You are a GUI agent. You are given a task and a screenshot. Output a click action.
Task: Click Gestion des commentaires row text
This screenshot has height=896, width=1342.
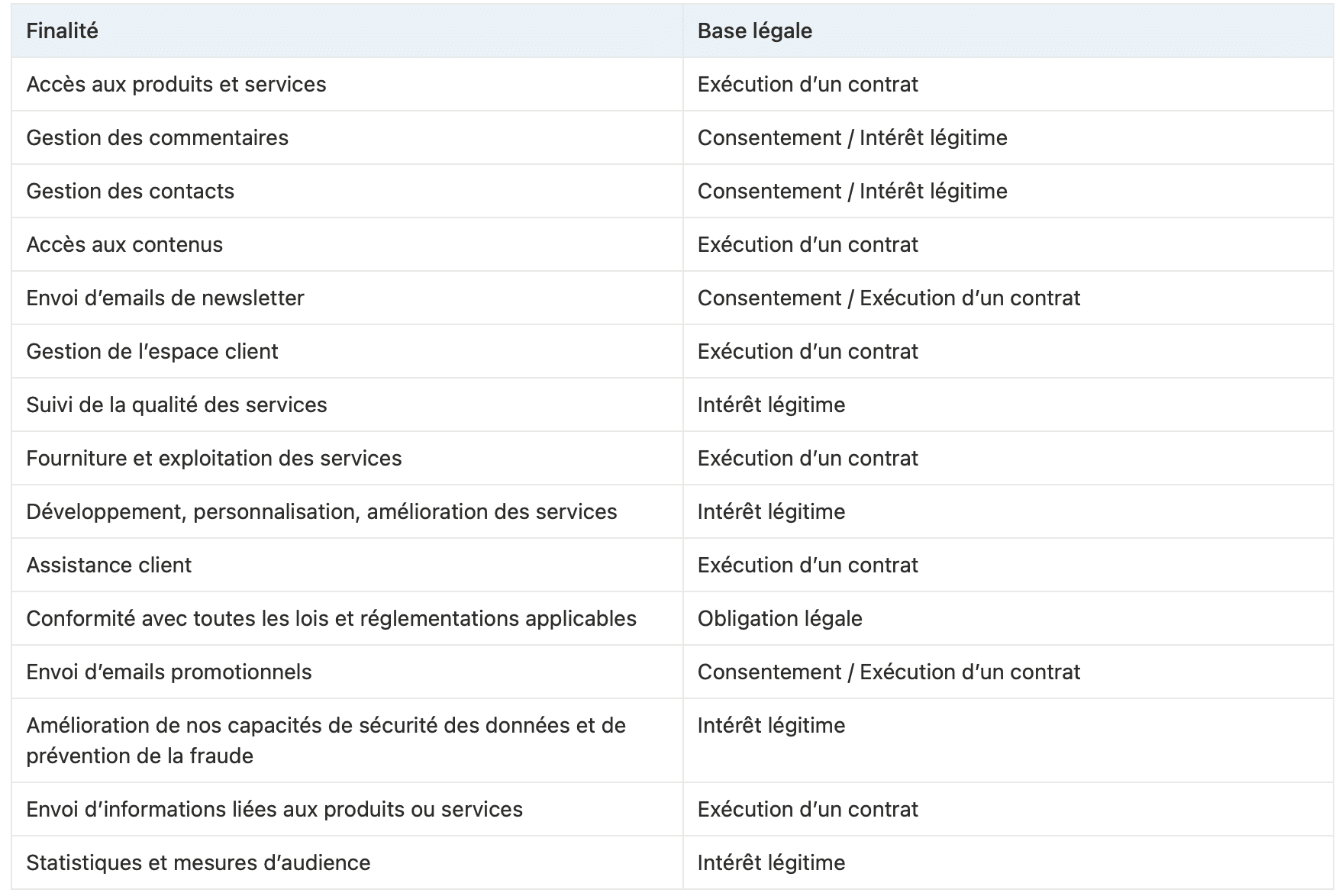pyautogui.click(x=157, y=137)
